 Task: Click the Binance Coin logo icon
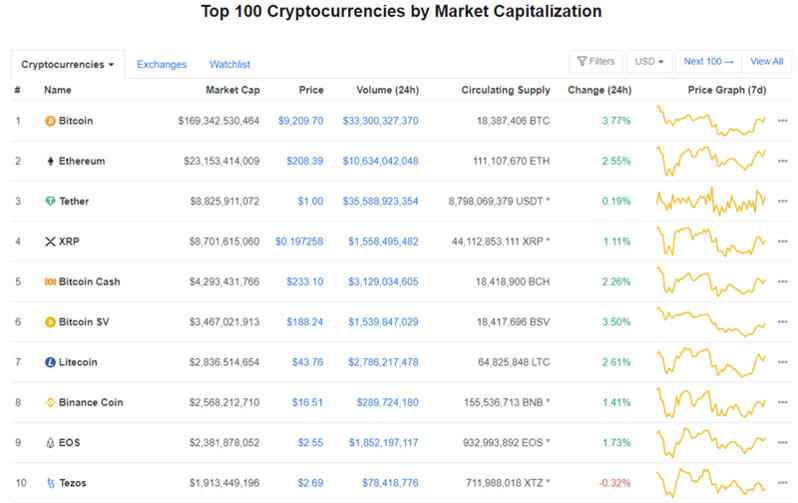click(x=50, y=402)
